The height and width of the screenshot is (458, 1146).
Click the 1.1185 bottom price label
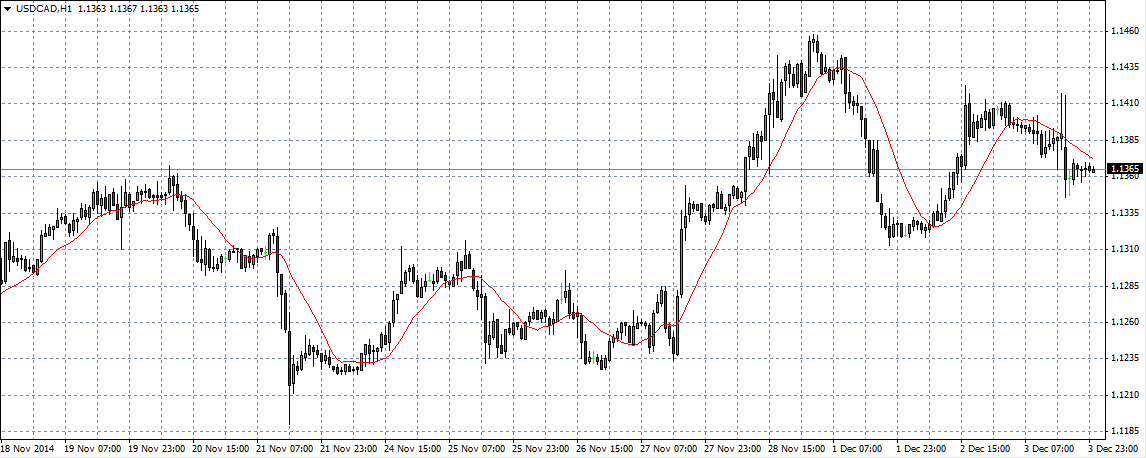point(1125,430)
